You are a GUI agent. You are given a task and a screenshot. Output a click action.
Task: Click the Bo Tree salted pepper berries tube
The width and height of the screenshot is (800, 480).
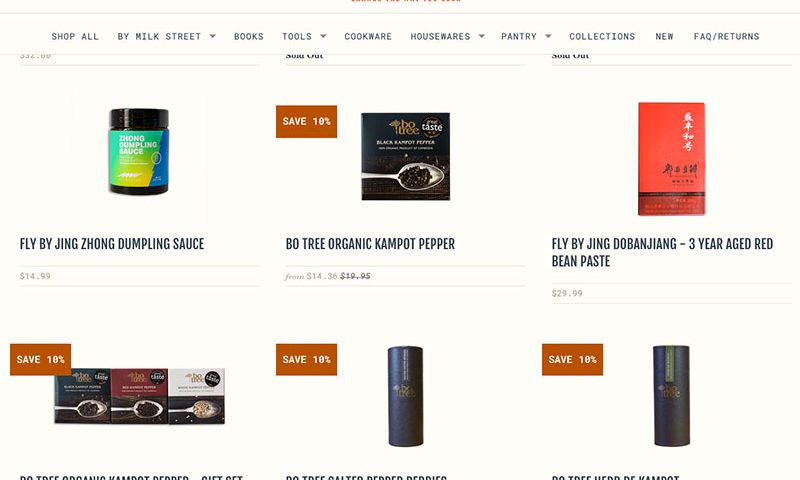click(x=406, y=396)
